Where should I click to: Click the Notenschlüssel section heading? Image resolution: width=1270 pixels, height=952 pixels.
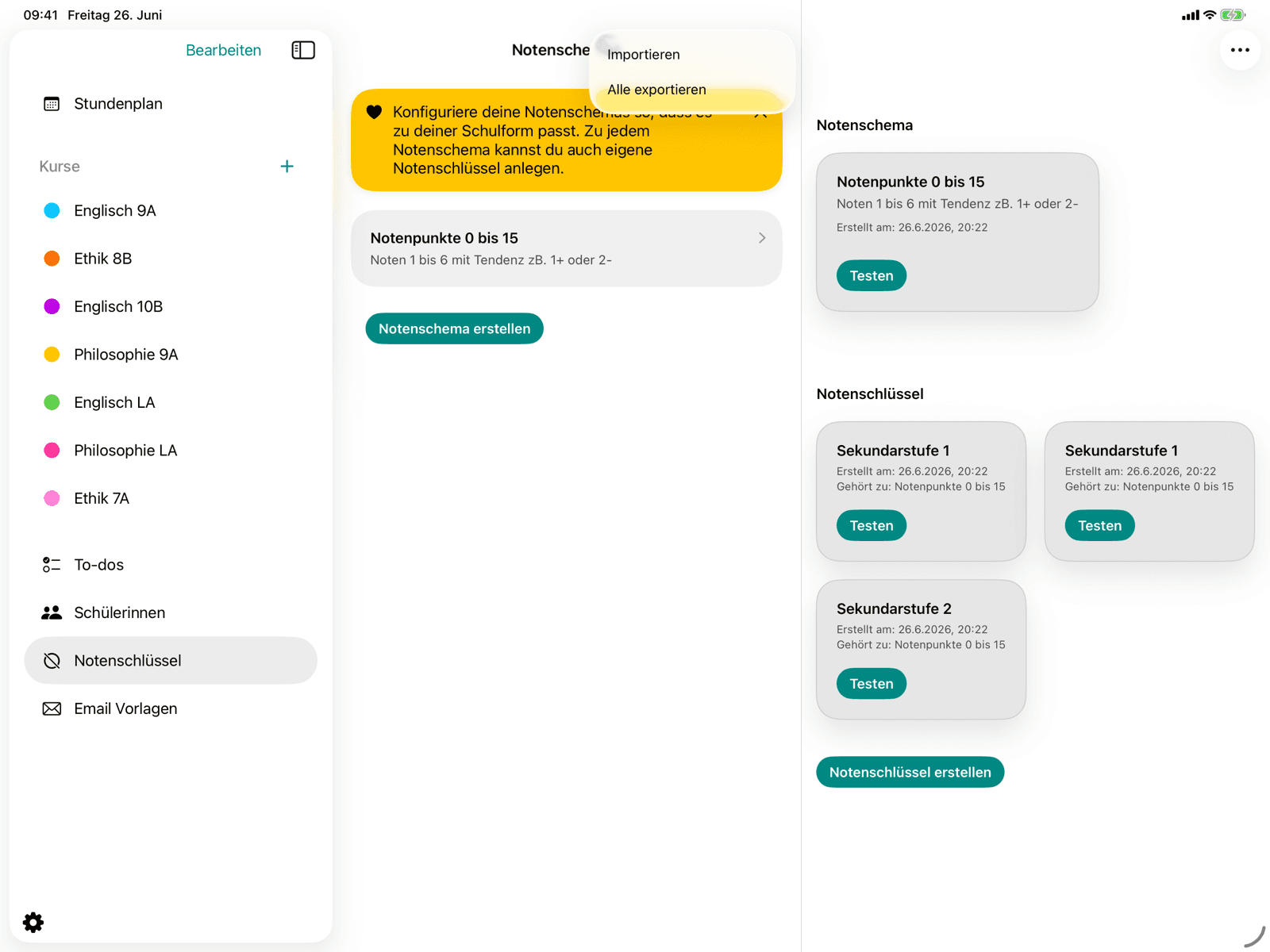[x=870, y=393]
